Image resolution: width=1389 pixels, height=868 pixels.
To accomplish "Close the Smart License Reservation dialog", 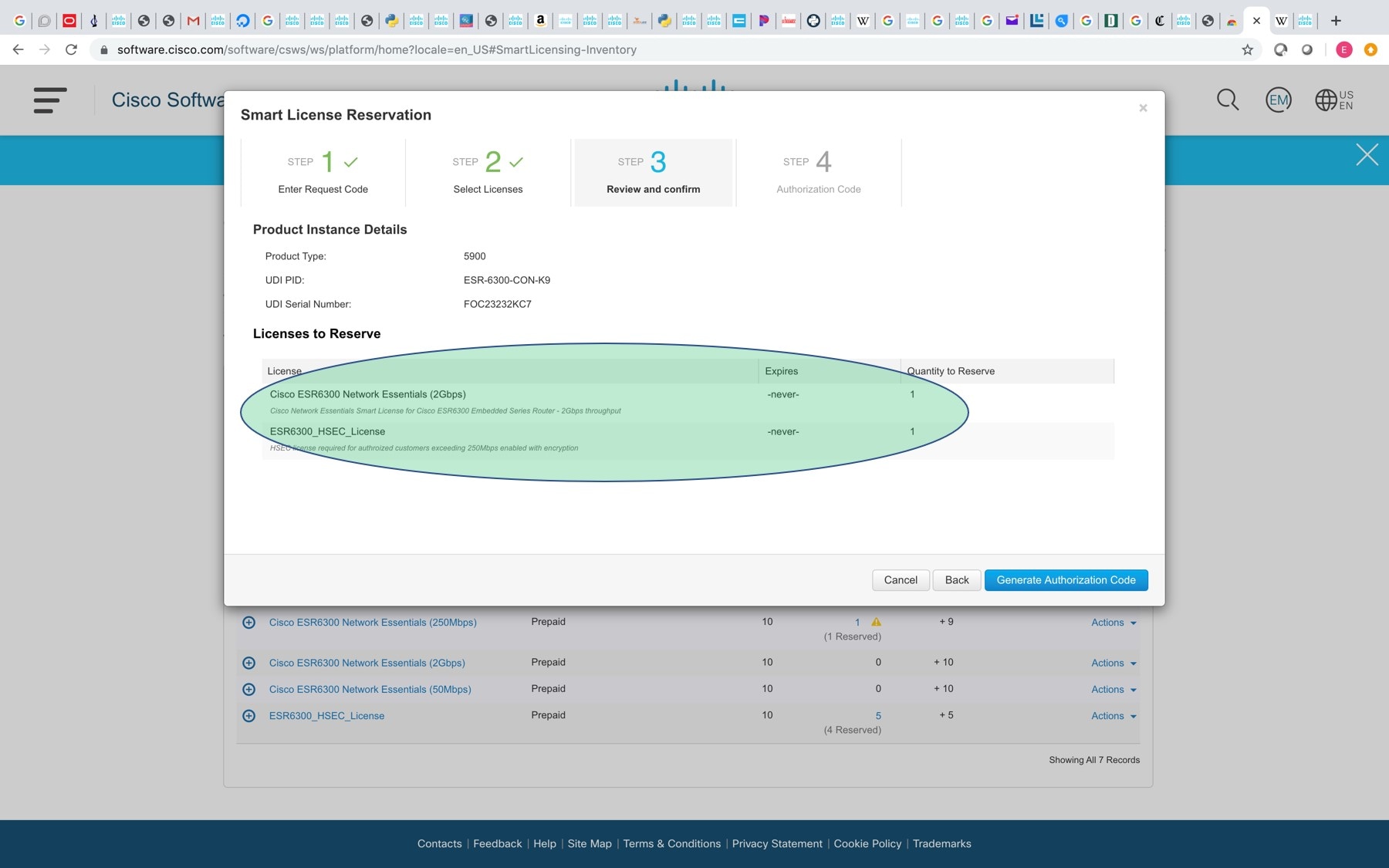I will tap(1143, 108).
